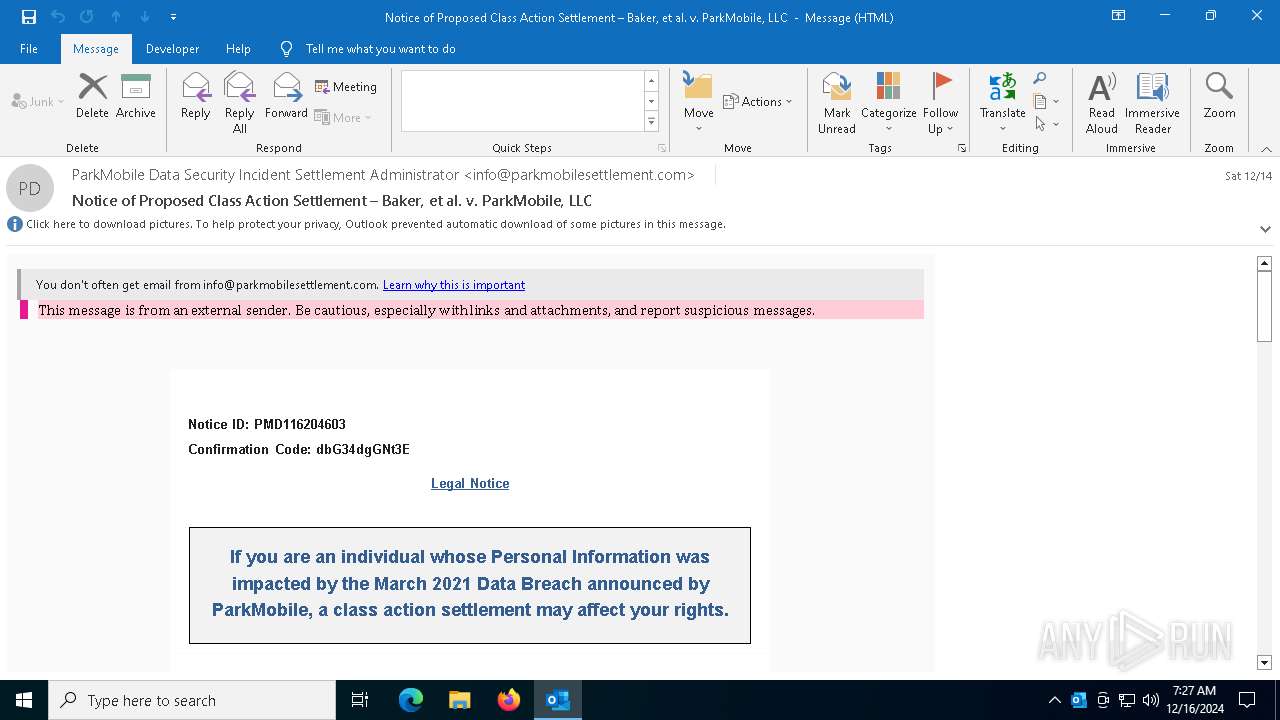Click the taskbar search box
1280x720 pixels.
(x=192, y=700)
